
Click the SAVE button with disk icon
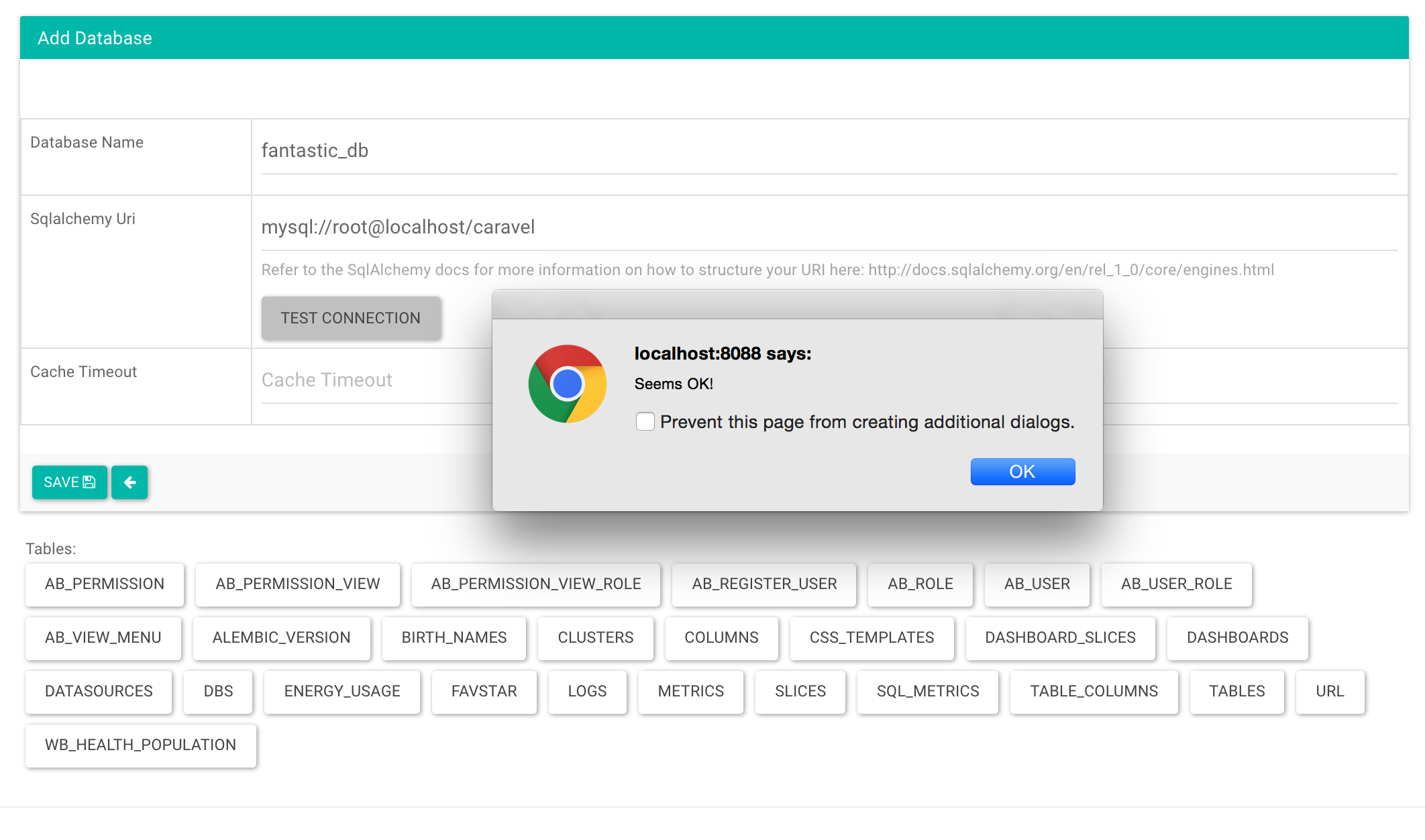(x=70, y=482)
